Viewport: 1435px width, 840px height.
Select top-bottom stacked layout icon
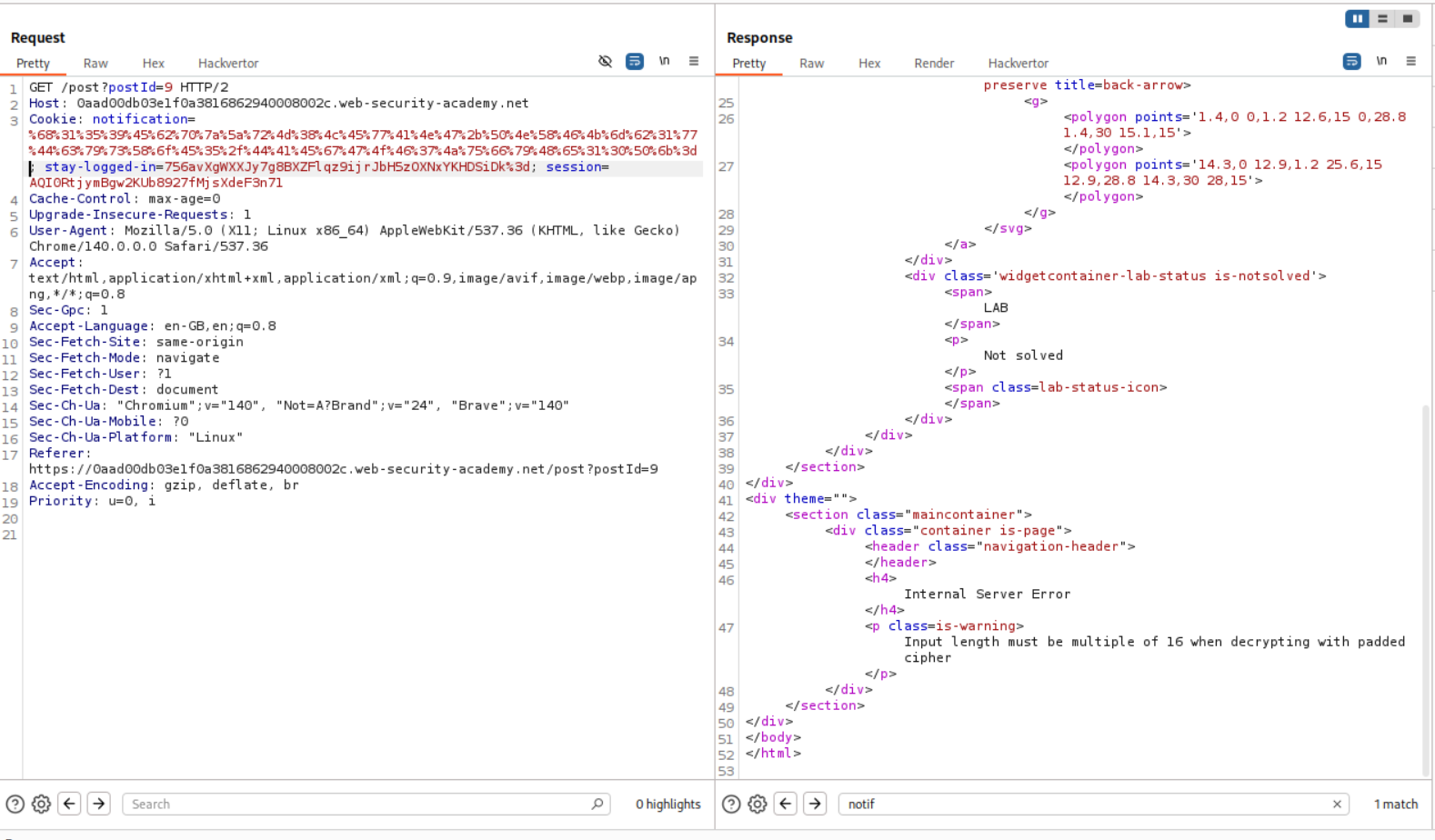click(1382, 18)
